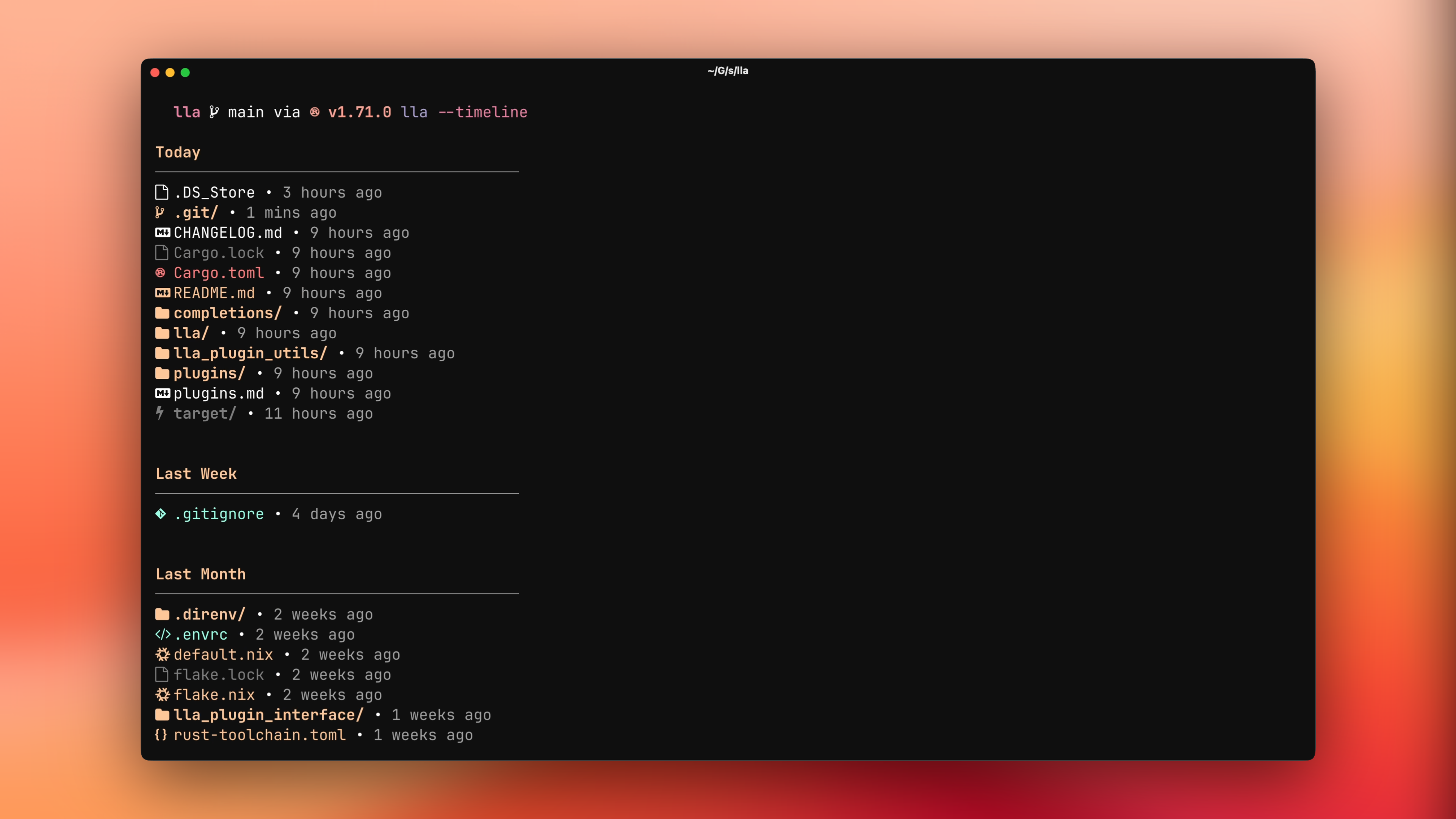The height and width of the screenshot is (819, 1456).
Task: Select the Cargo.lock file name
Action: (219, 253)
